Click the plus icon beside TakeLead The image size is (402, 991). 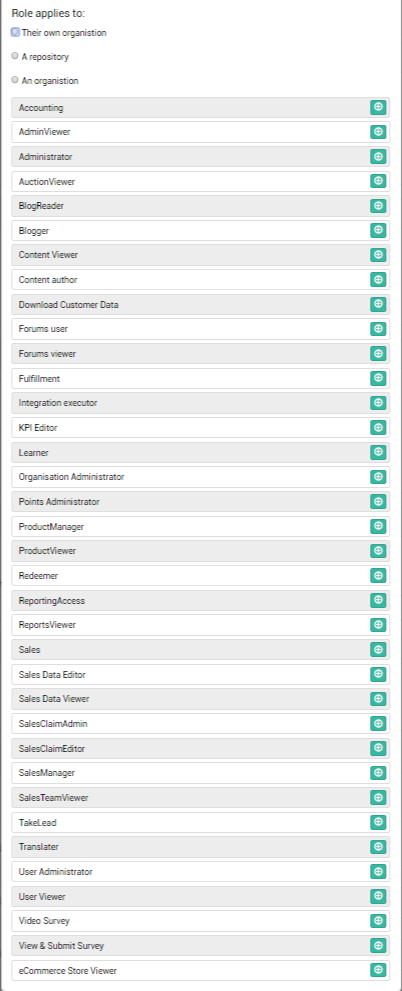coord(378,822)
